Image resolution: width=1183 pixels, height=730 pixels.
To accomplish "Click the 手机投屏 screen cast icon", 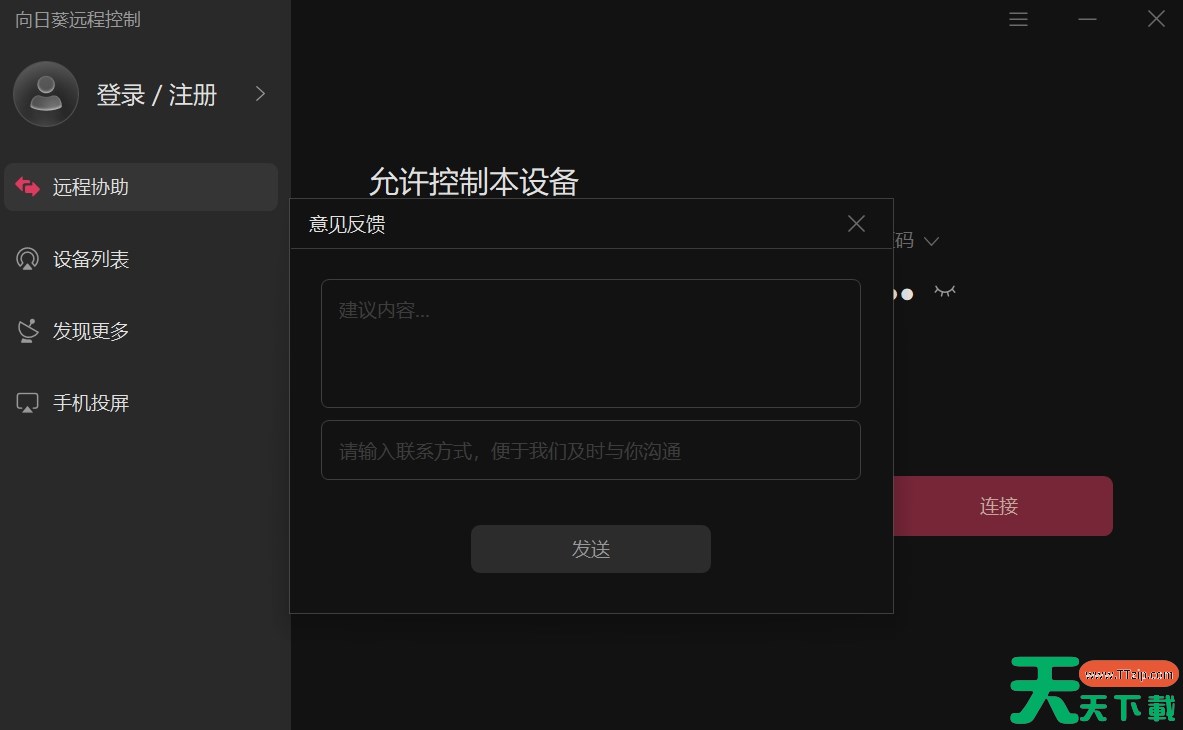I will 28,403.
